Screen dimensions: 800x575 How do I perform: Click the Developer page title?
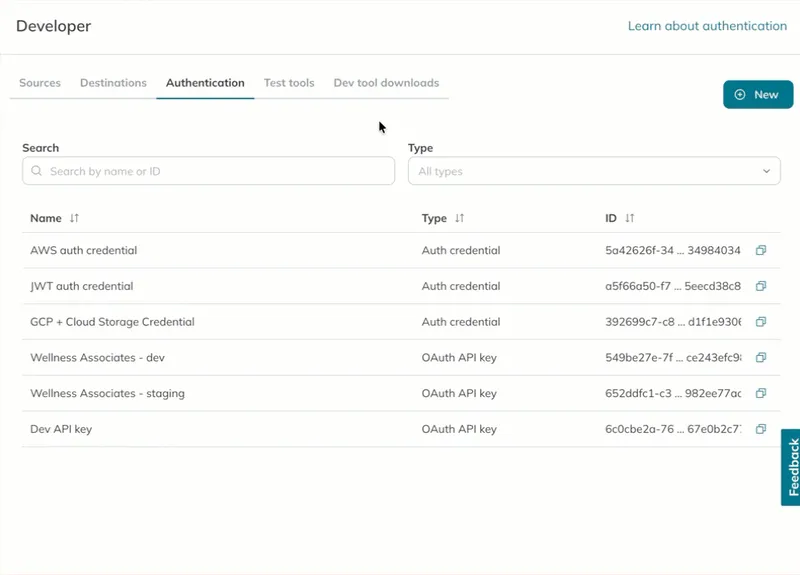point(54,26)
